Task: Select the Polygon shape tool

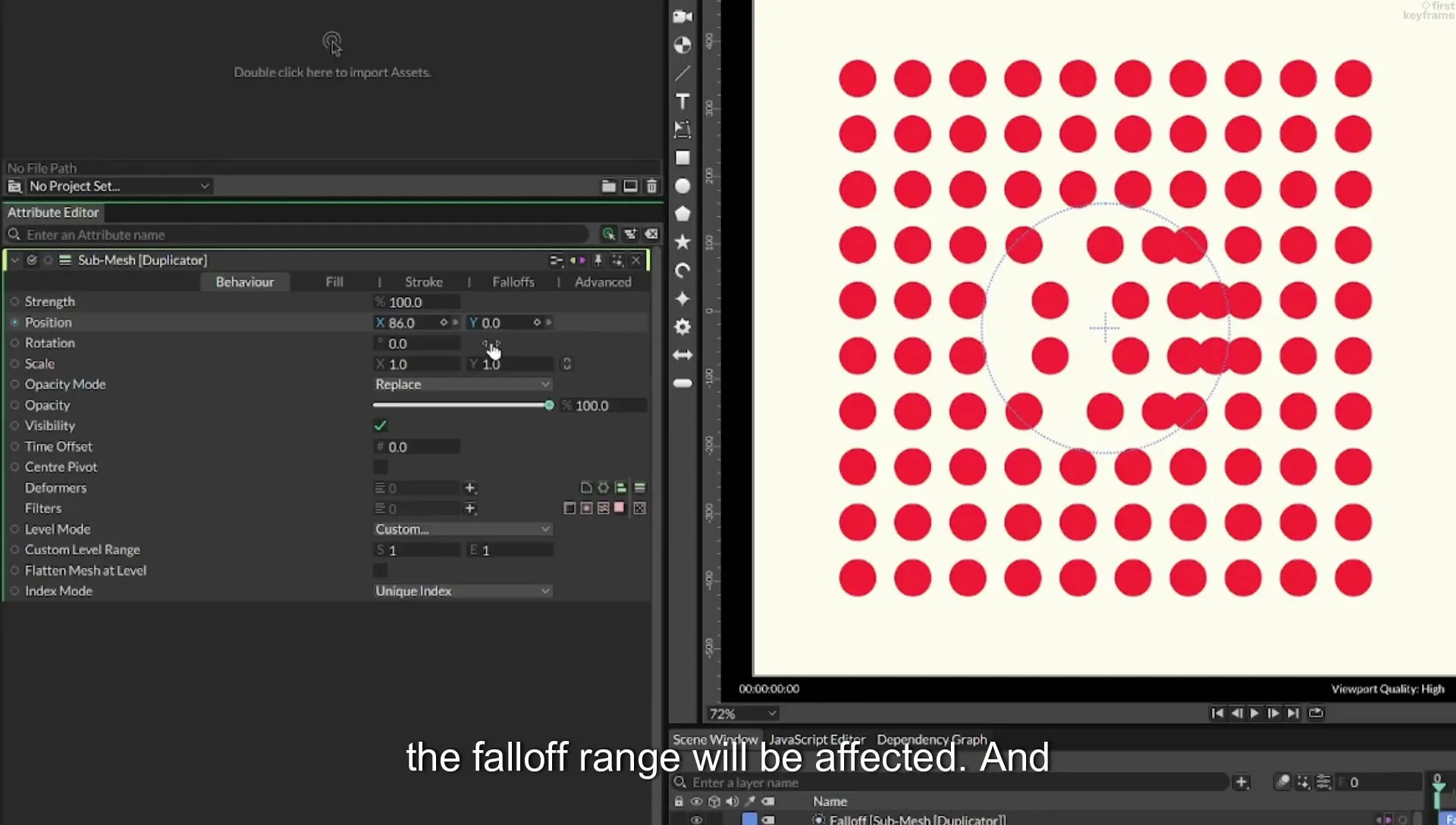Action: (x=682, y=214)
